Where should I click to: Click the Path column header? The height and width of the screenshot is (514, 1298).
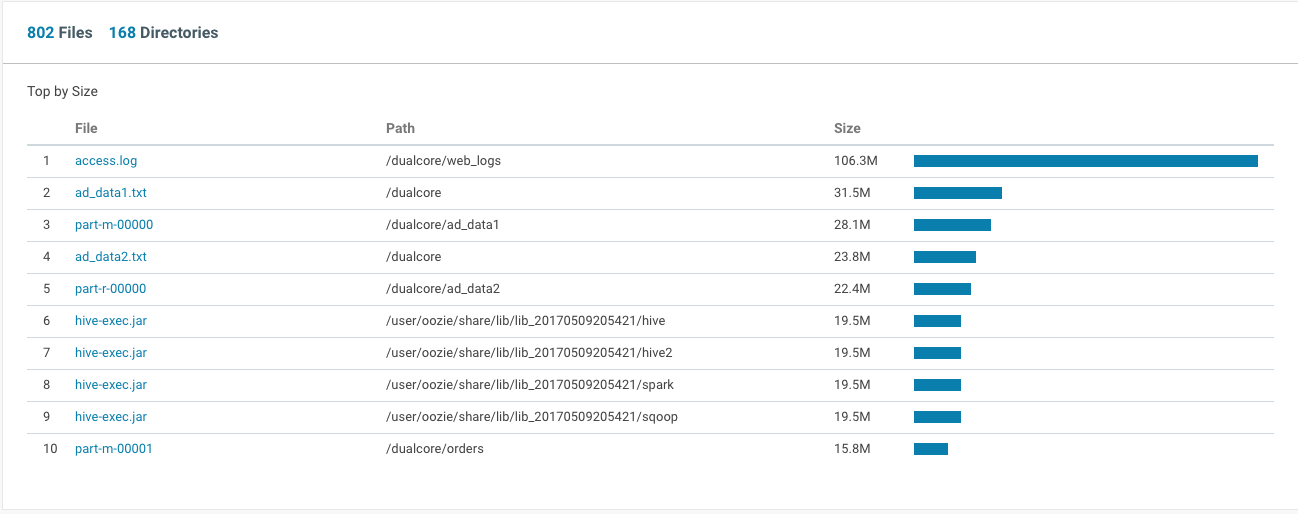click(x=400, y=128)
